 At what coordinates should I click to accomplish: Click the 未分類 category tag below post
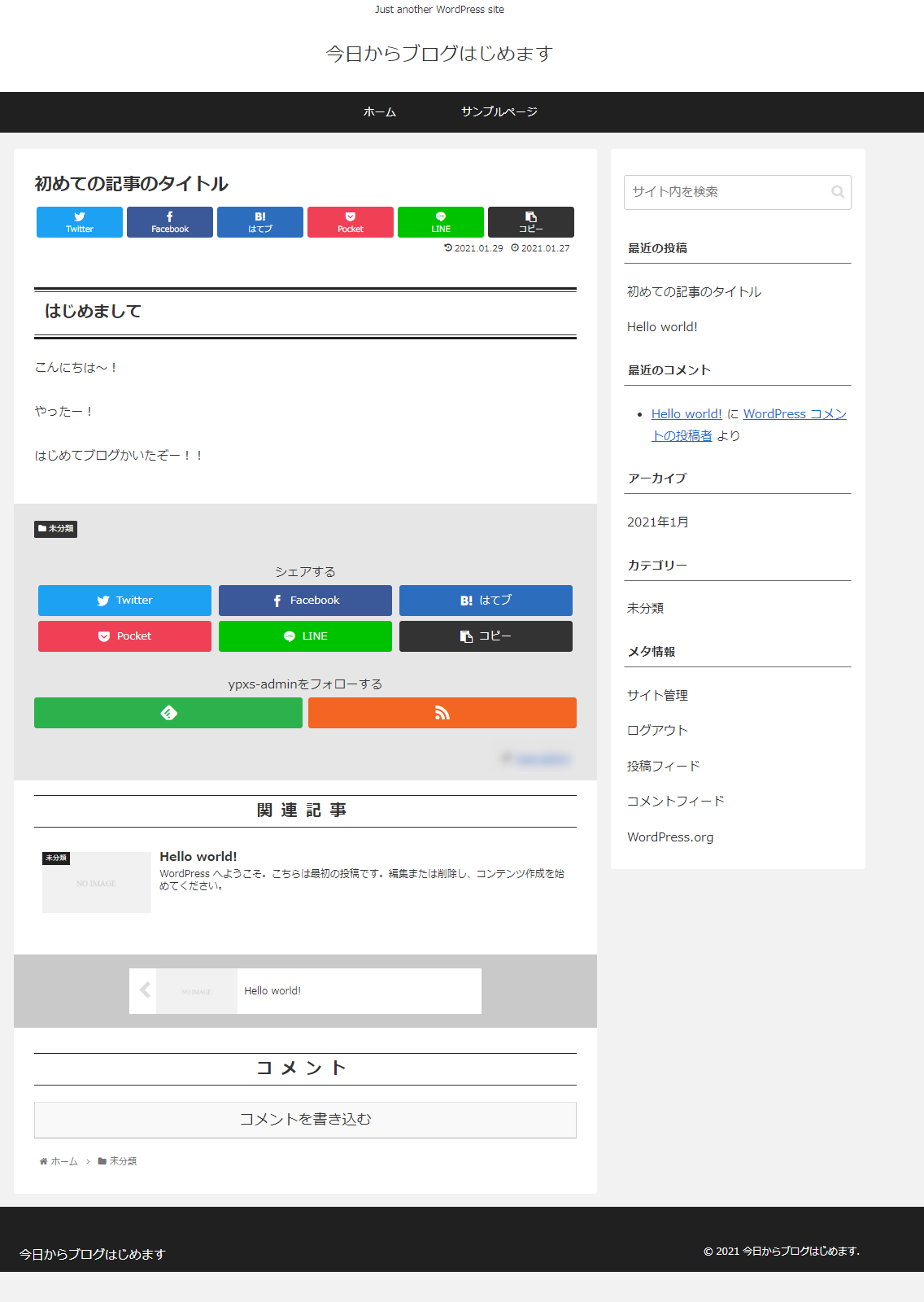click(56, 529)
